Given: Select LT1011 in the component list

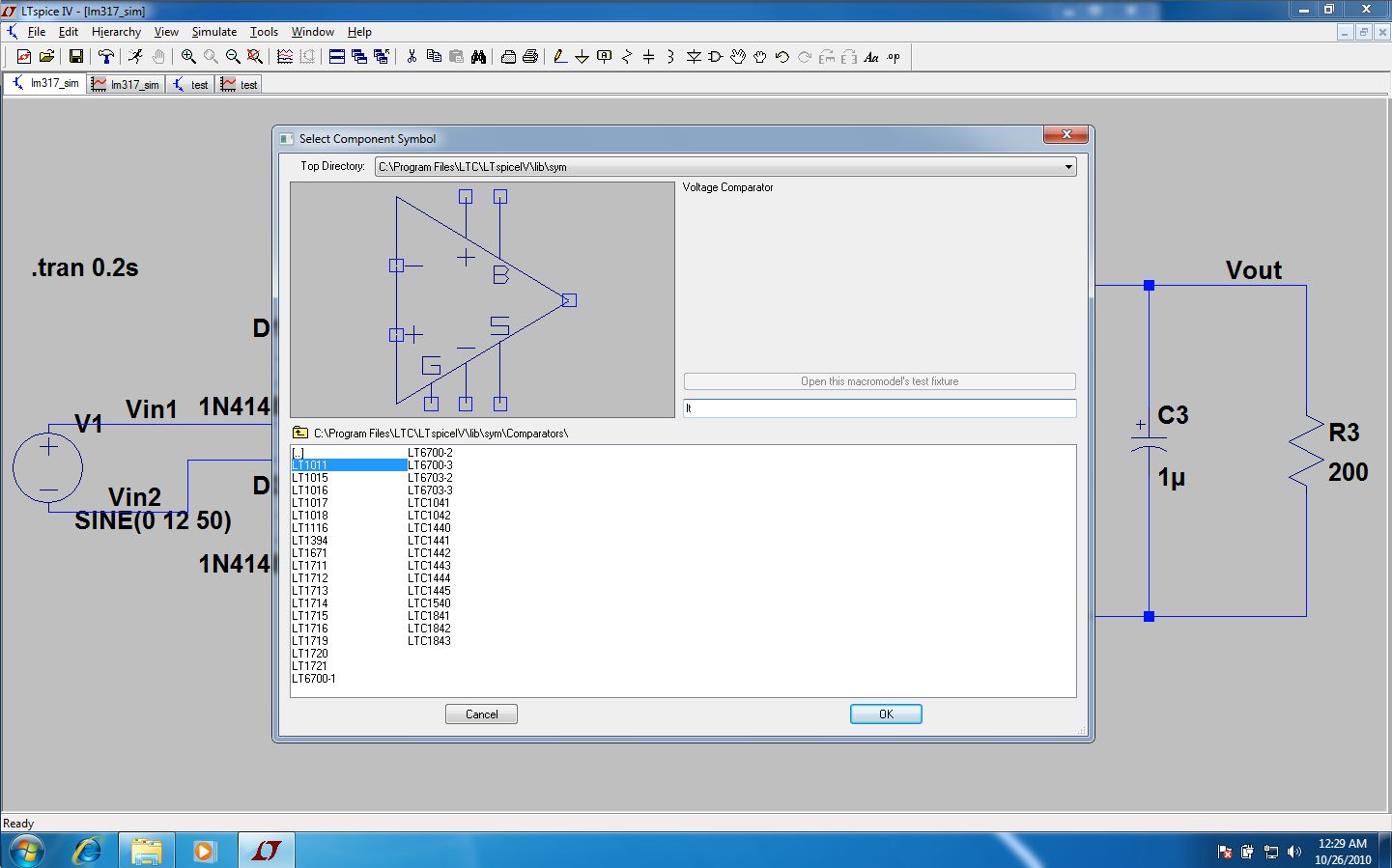Looking at the screenshot, I should pyautogui.click(x=349, y=465).
